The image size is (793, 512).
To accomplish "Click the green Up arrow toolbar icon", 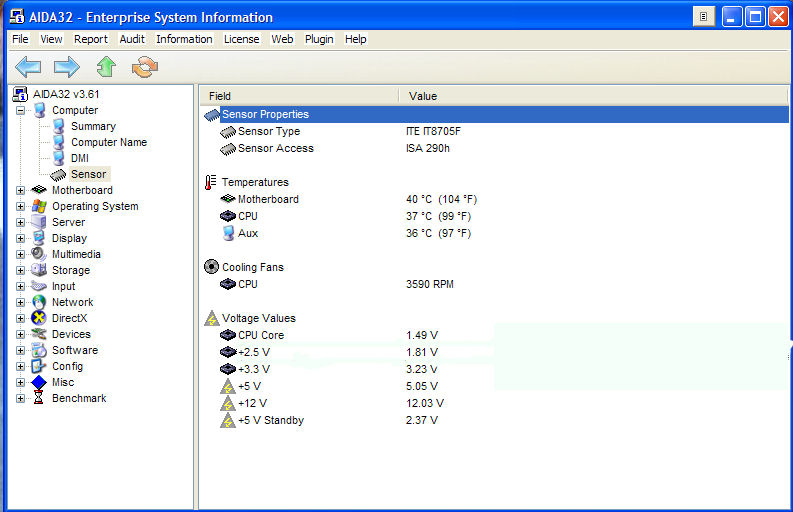I will point(106,67).
